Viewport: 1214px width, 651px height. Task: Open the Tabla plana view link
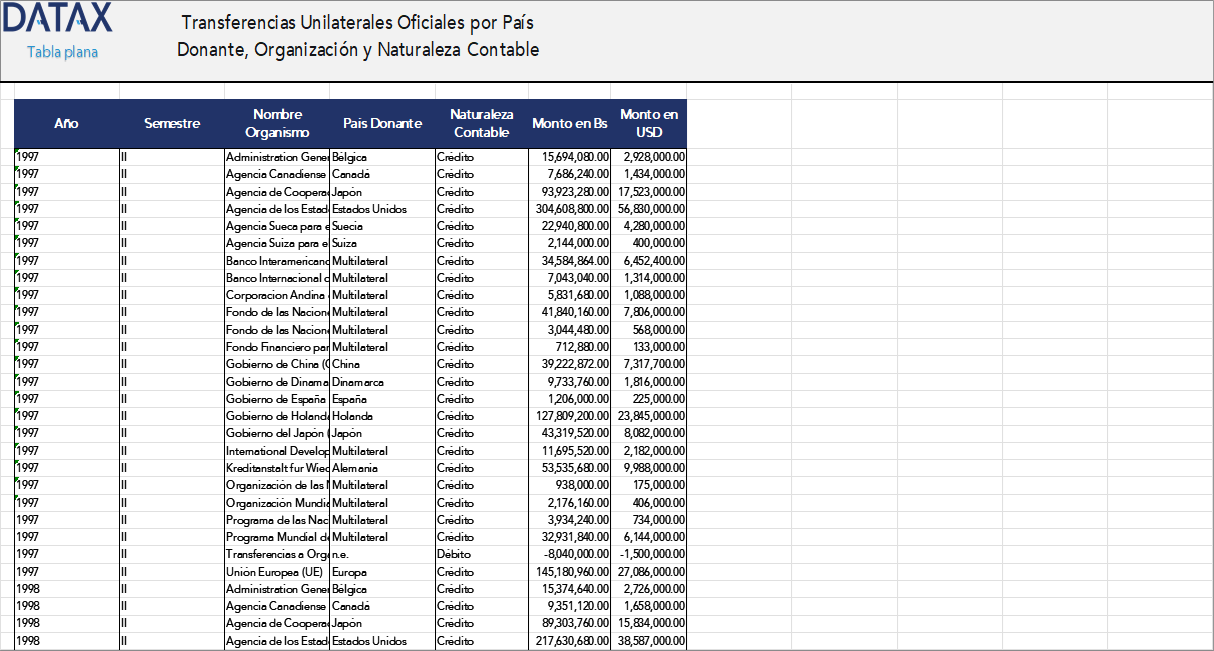click(x=61, y=52)
